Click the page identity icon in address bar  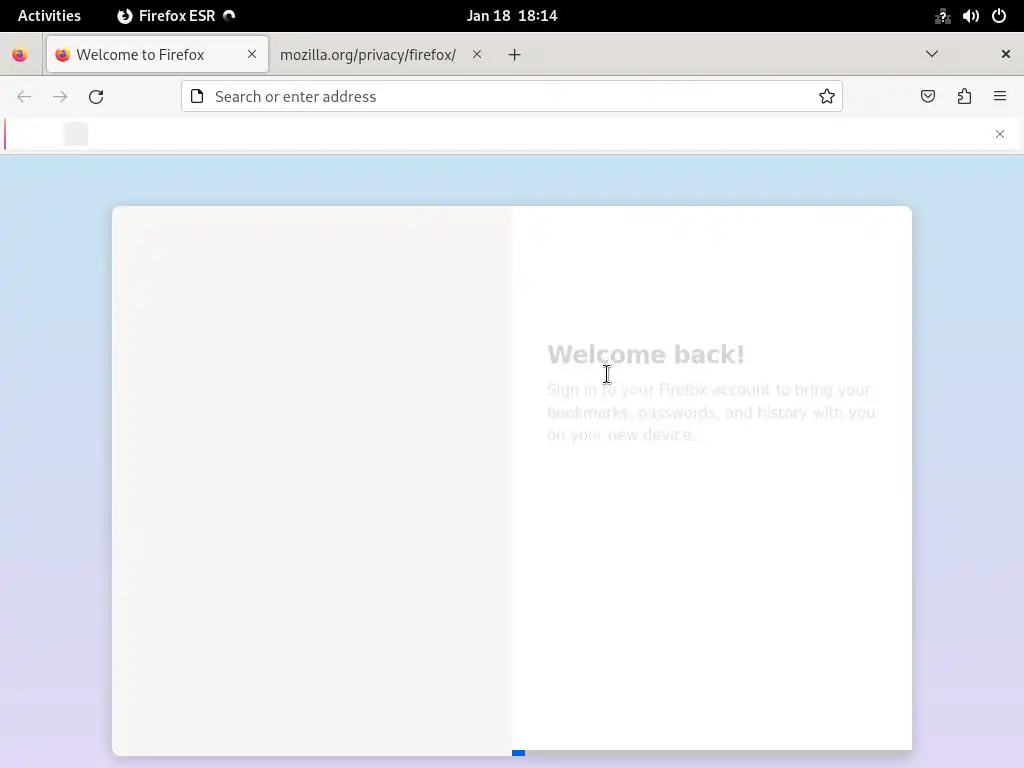coord(197,97)
